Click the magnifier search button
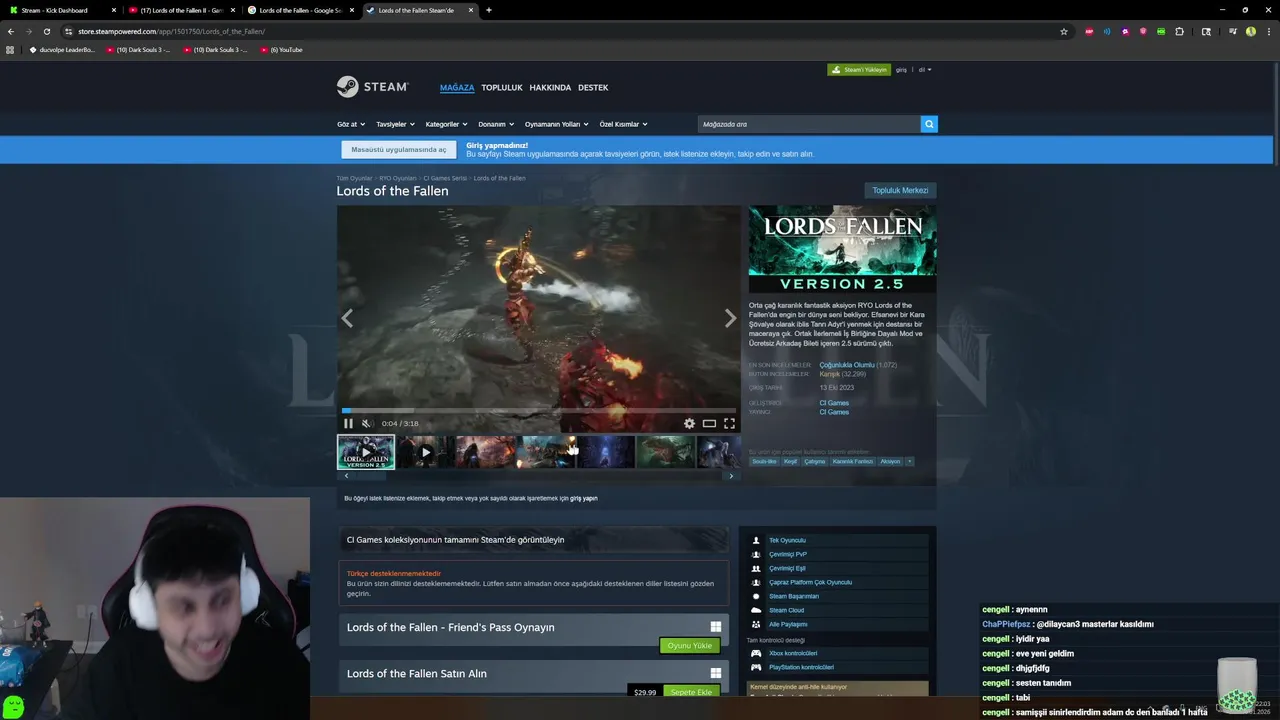Screen dimensions: 1280x720 929,124
